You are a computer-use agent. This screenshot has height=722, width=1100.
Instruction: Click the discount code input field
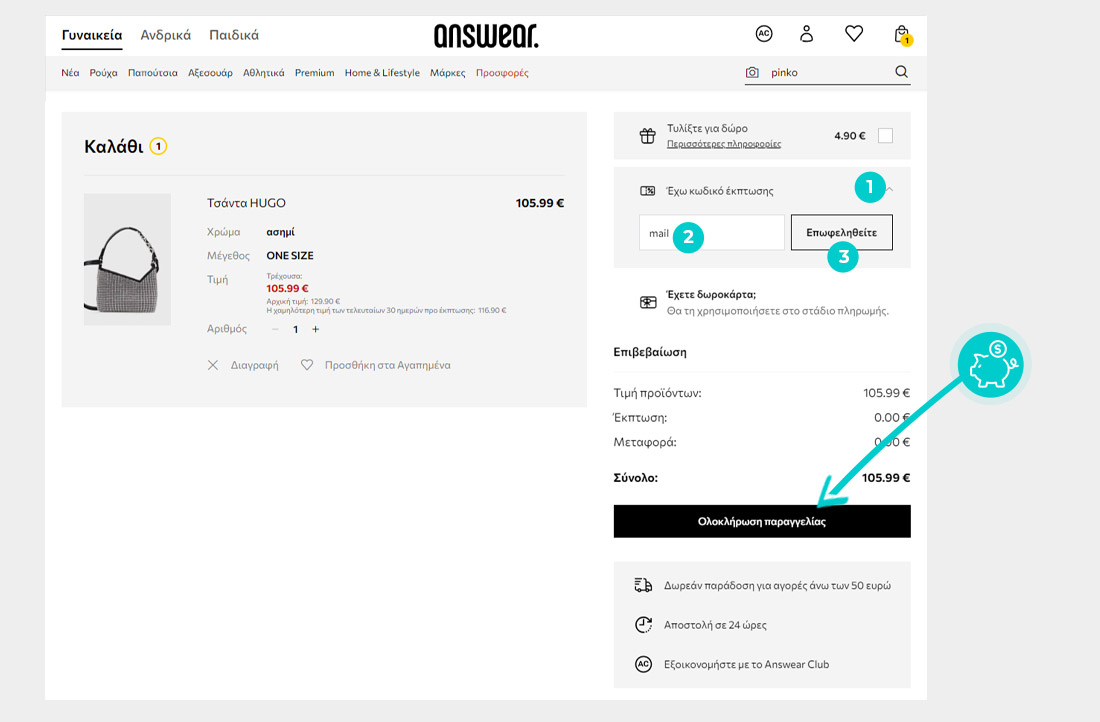pos(711,232)
